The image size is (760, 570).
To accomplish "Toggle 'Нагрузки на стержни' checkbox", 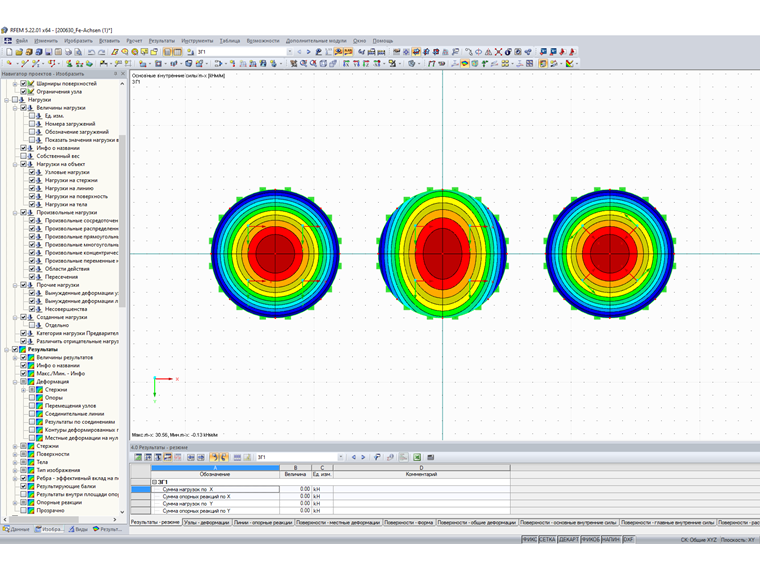I will [32, 180].
